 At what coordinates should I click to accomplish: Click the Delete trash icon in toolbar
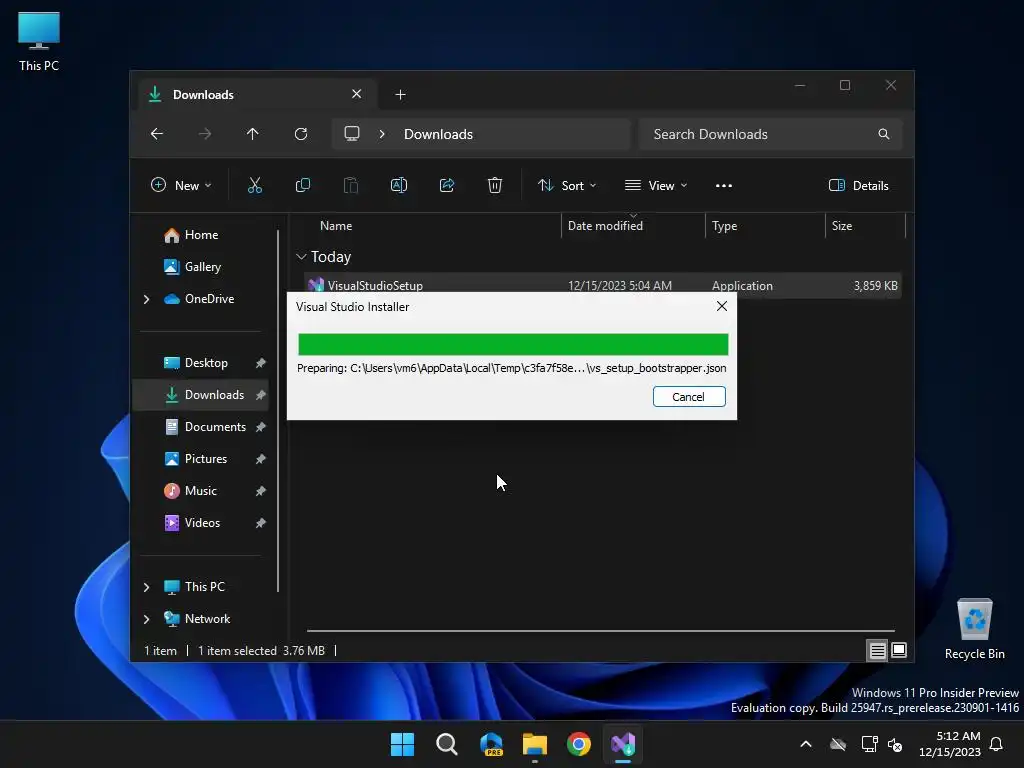[x=495, y=185]
